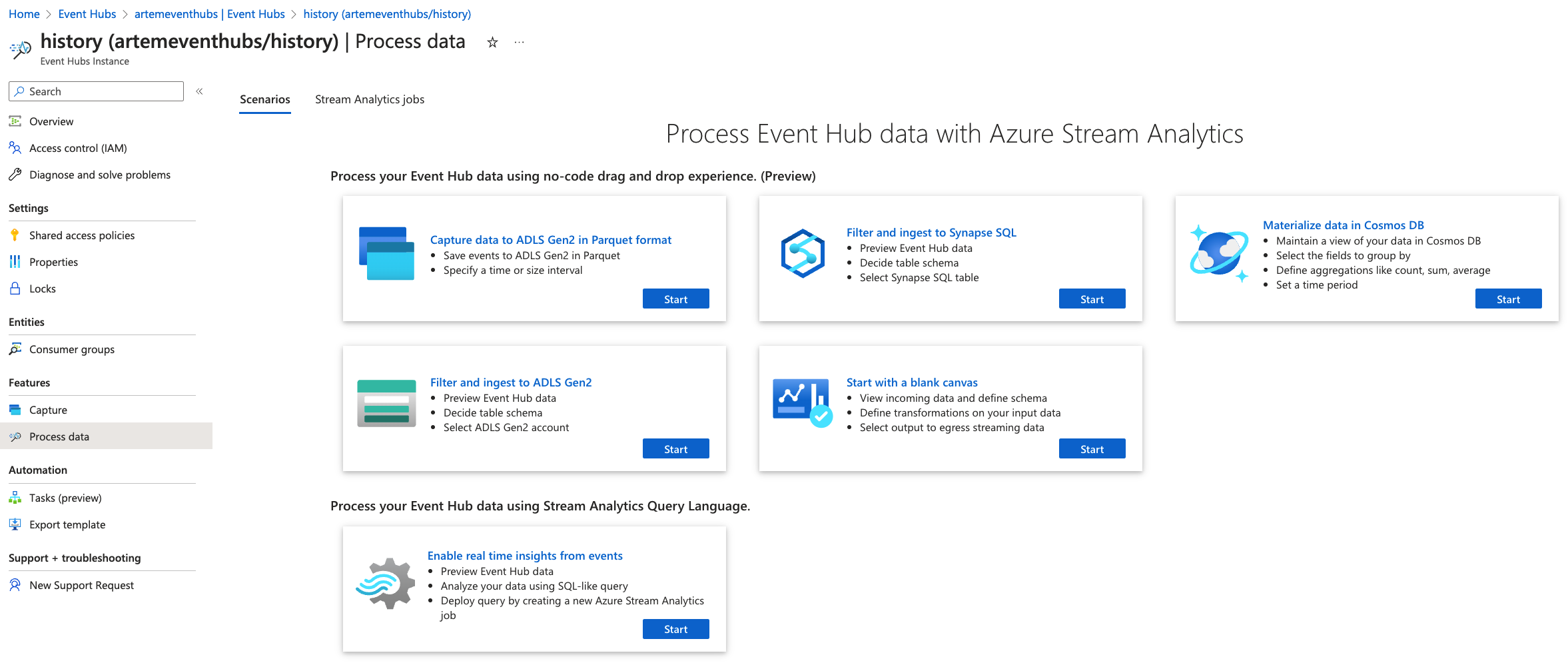Viewport: 1568px width, 667px height.
Task: Click the favorite star icon
Action: coord(492,43)
